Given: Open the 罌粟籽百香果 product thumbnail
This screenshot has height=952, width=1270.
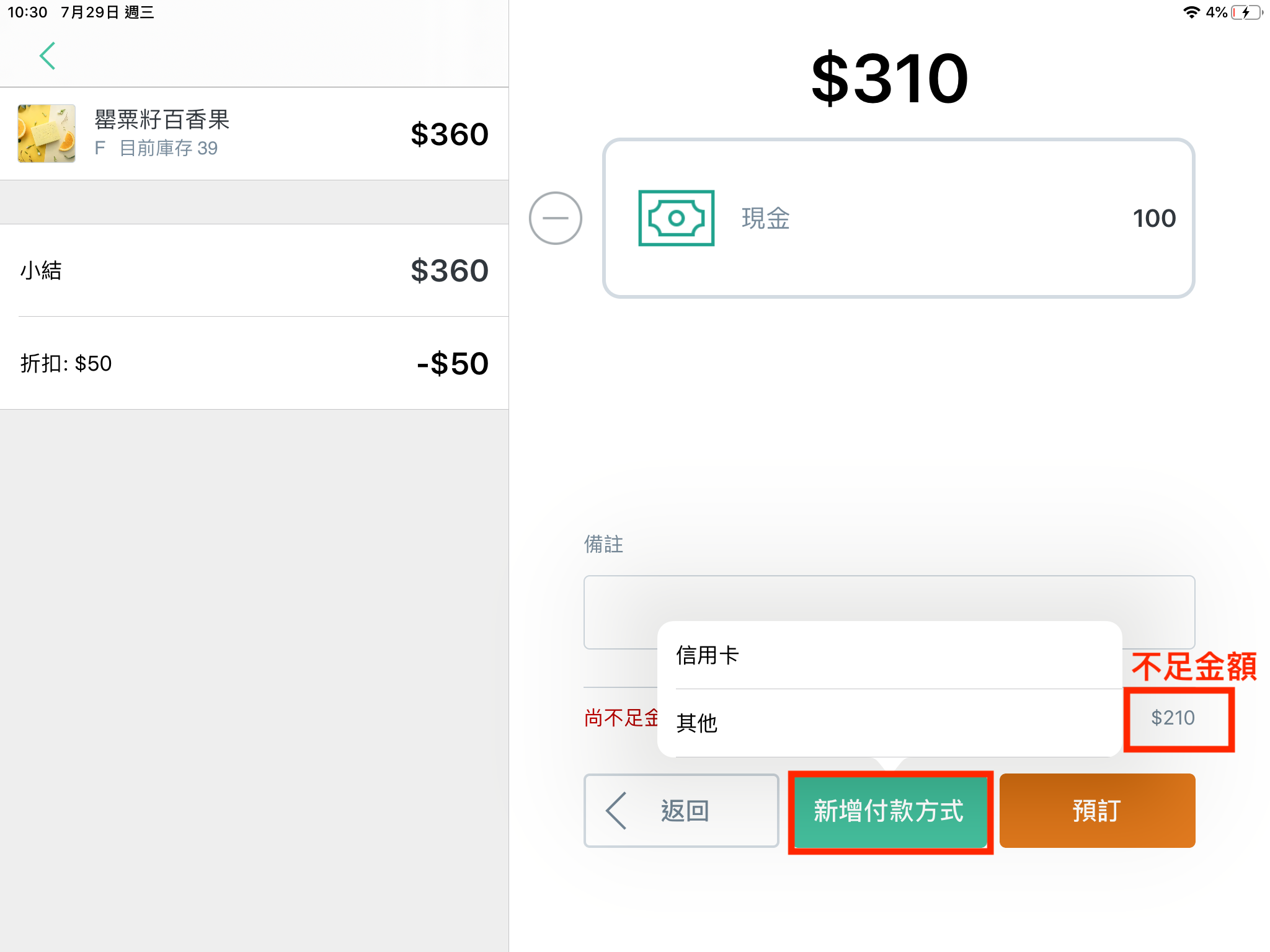Looking at the screenshot, I should click(47, 133).
